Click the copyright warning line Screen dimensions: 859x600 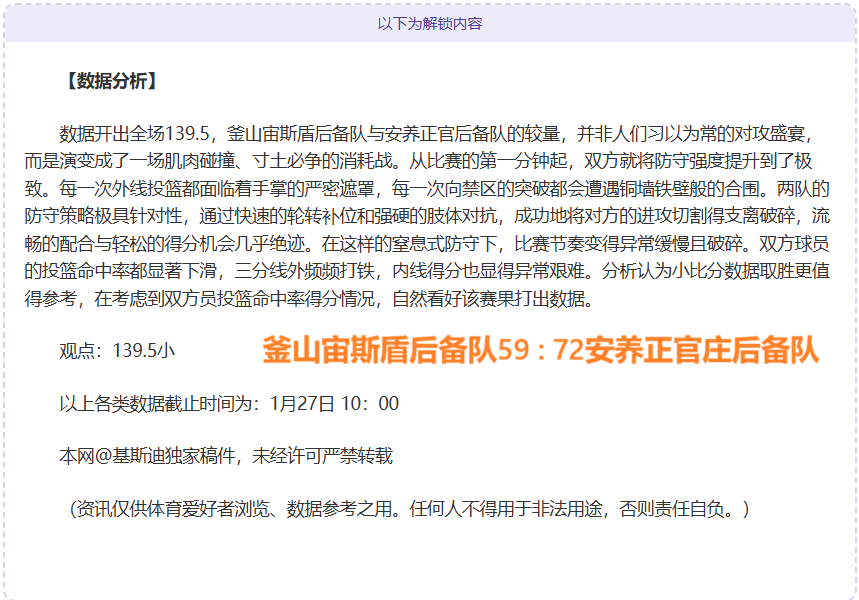point(225,451)
